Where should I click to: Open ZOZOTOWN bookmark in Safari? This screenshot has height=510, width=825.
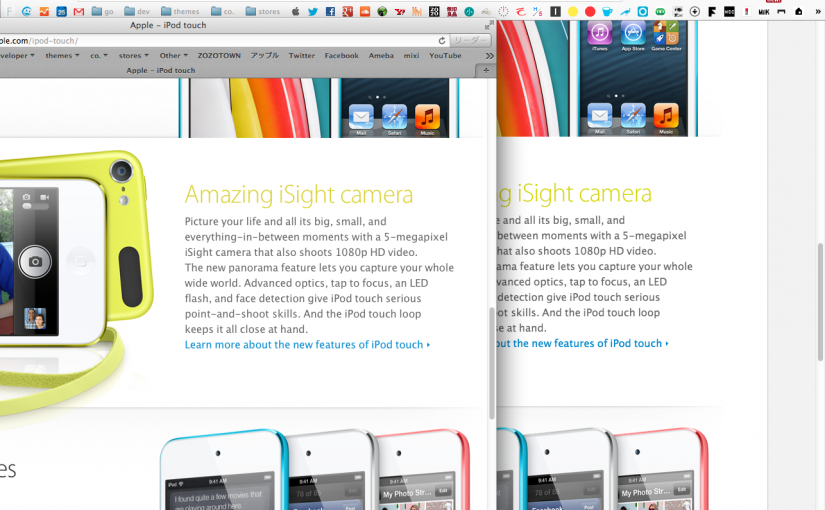219,55
